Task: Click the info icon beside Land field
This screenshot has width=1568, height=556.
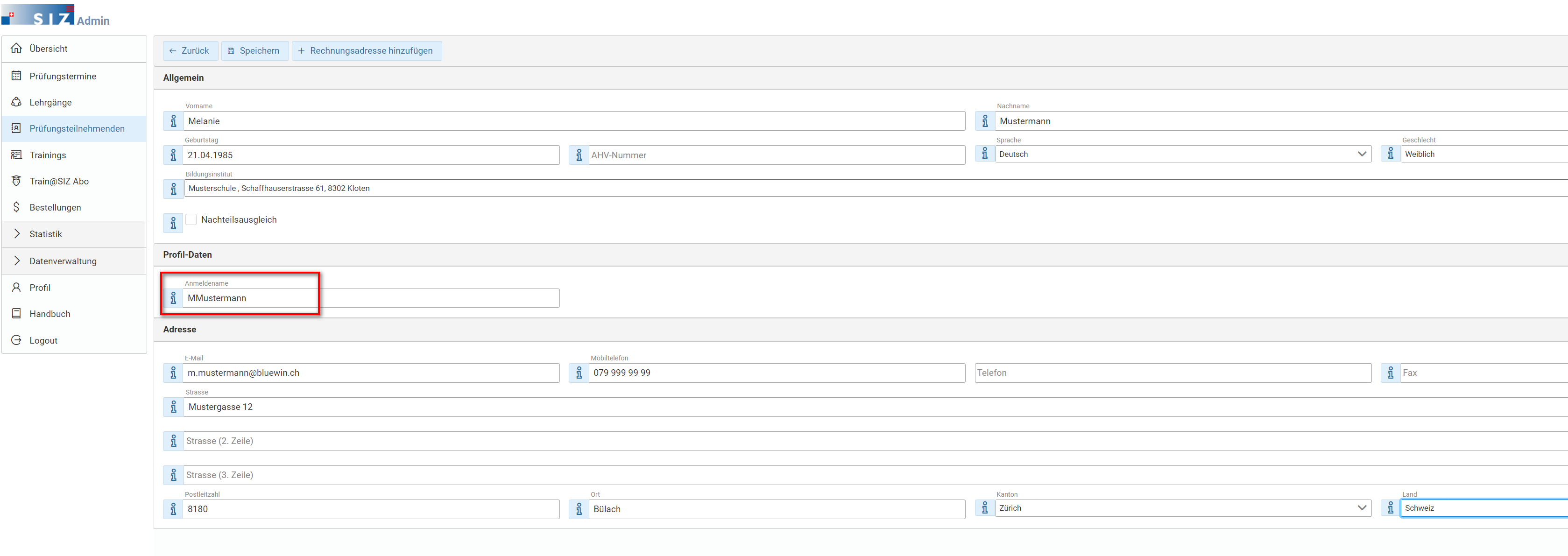Action: point(1391,508)
